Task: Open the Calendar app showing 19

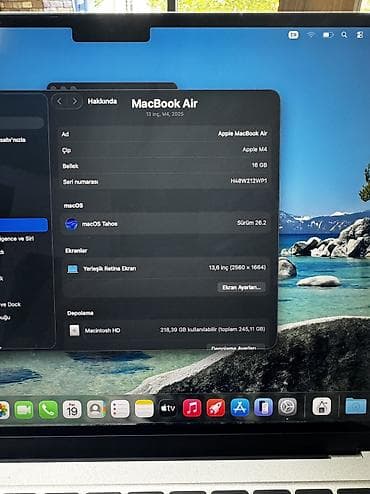Action: tap(72, 409)
